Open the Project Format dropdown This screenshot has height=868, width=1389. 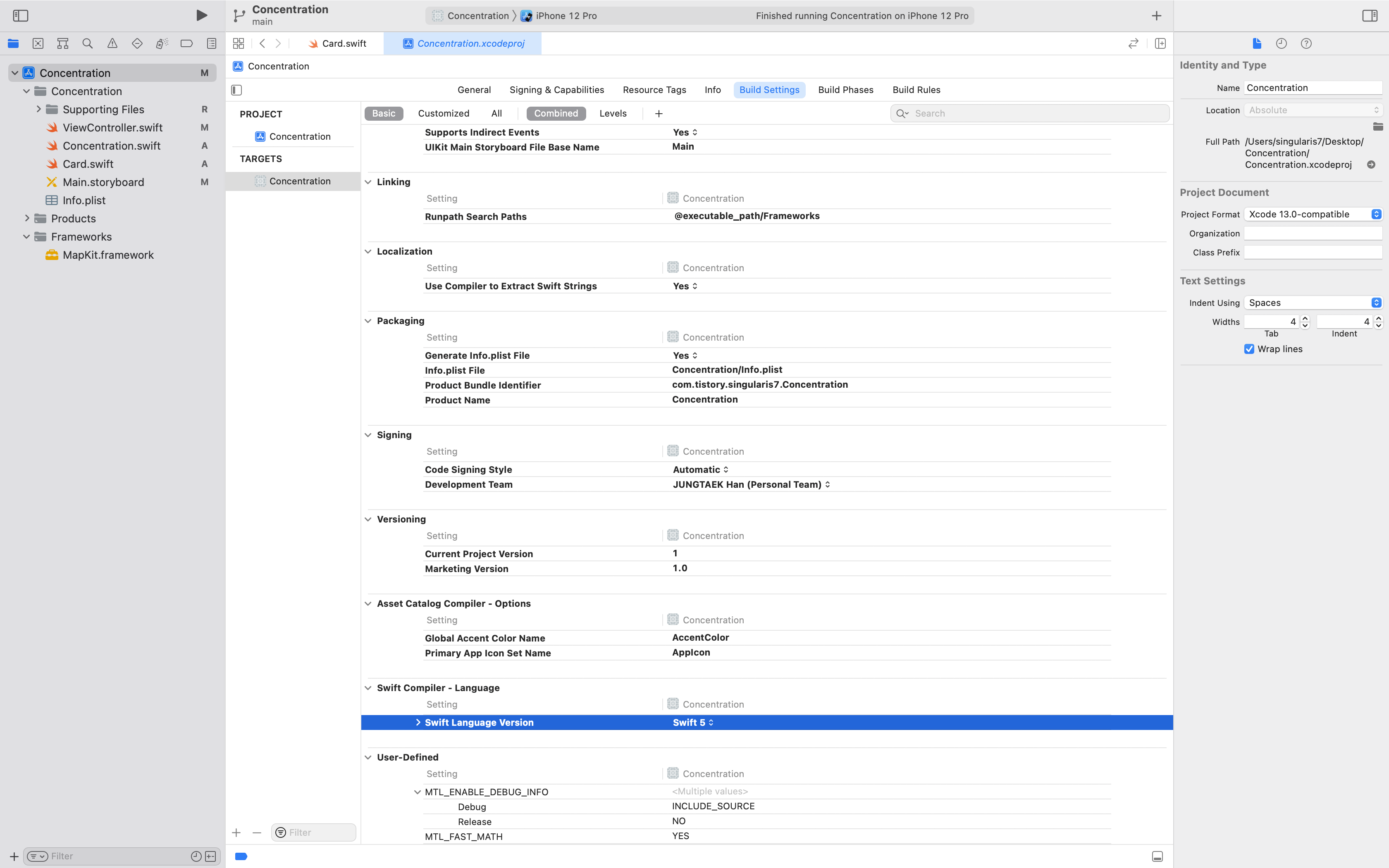click(x=1313, y=214)
